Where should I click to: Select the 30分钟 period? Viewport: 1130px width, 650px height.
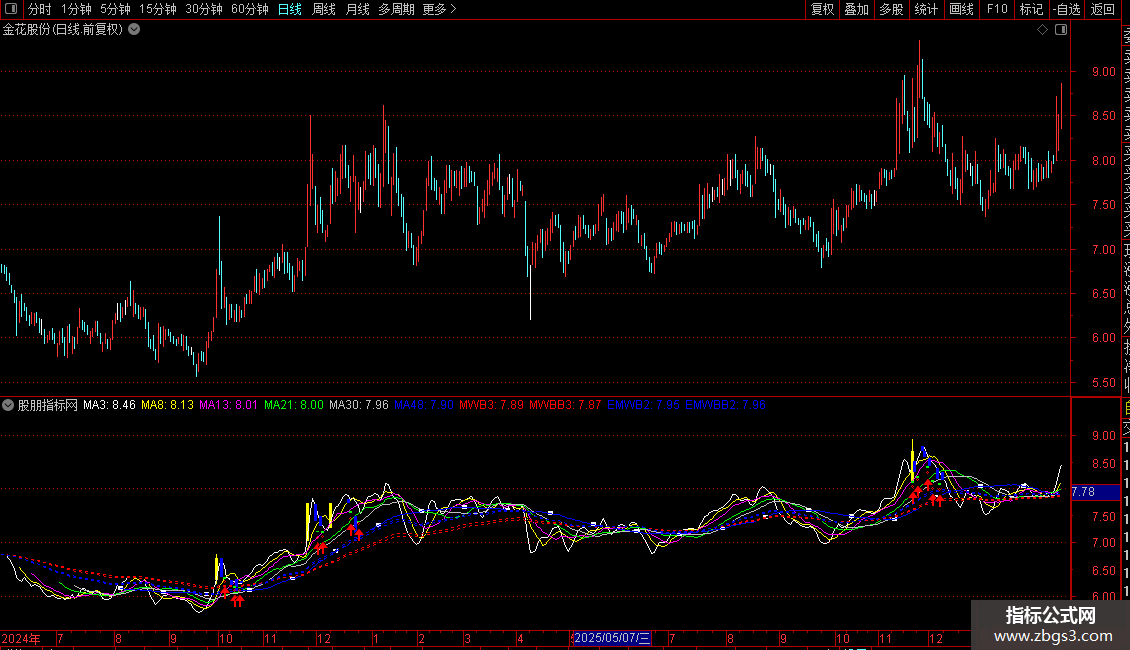coord(203,9)
